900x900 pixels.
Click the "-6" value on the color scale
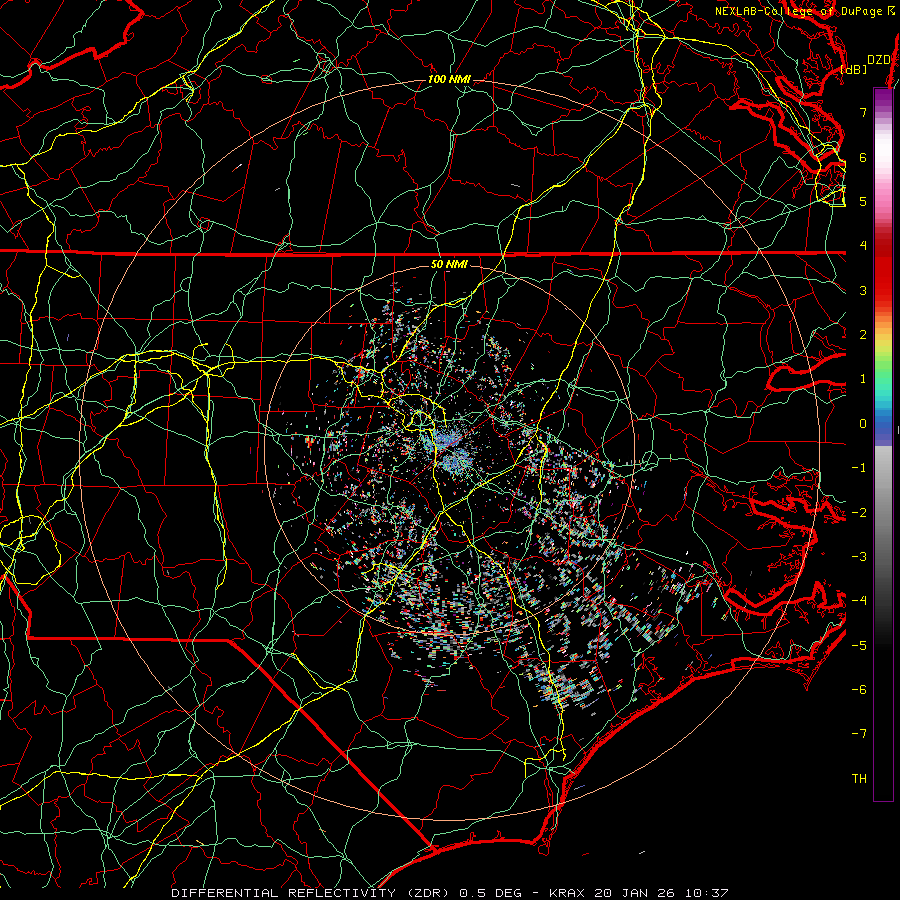tap(859, 690)
